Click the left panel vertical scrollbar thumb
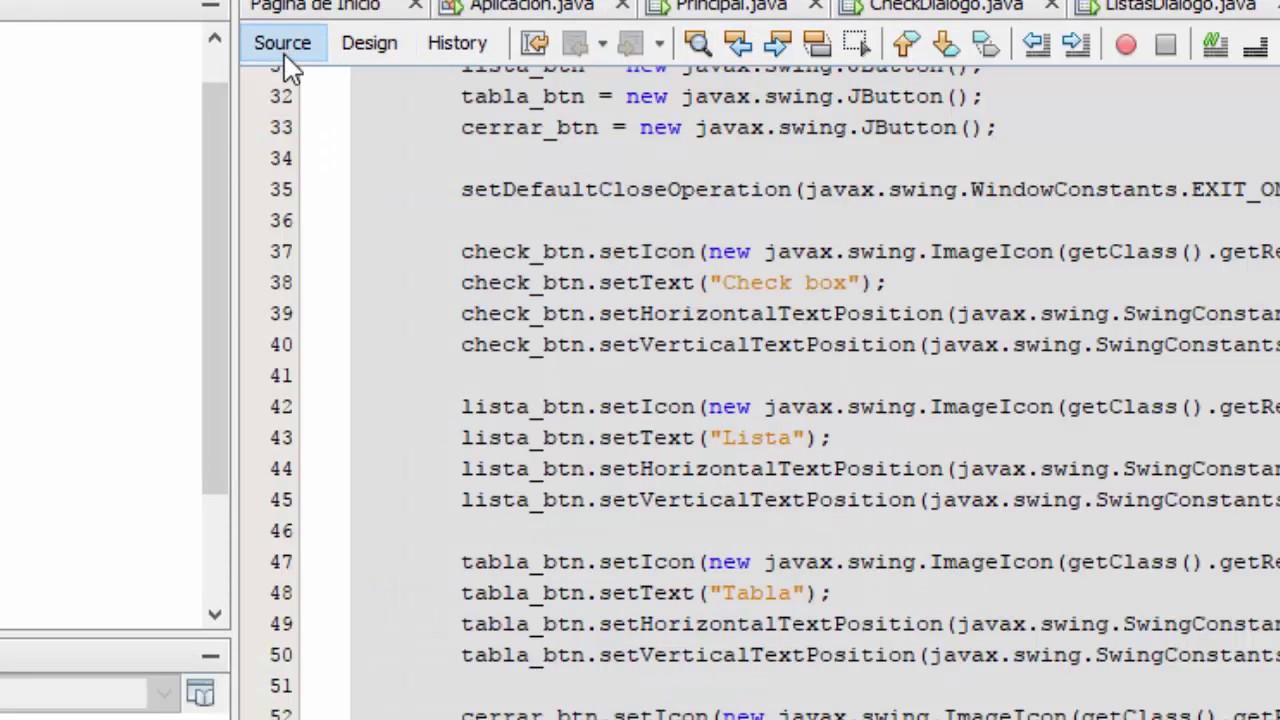The image size is (1280, 720). coord(215,288)
